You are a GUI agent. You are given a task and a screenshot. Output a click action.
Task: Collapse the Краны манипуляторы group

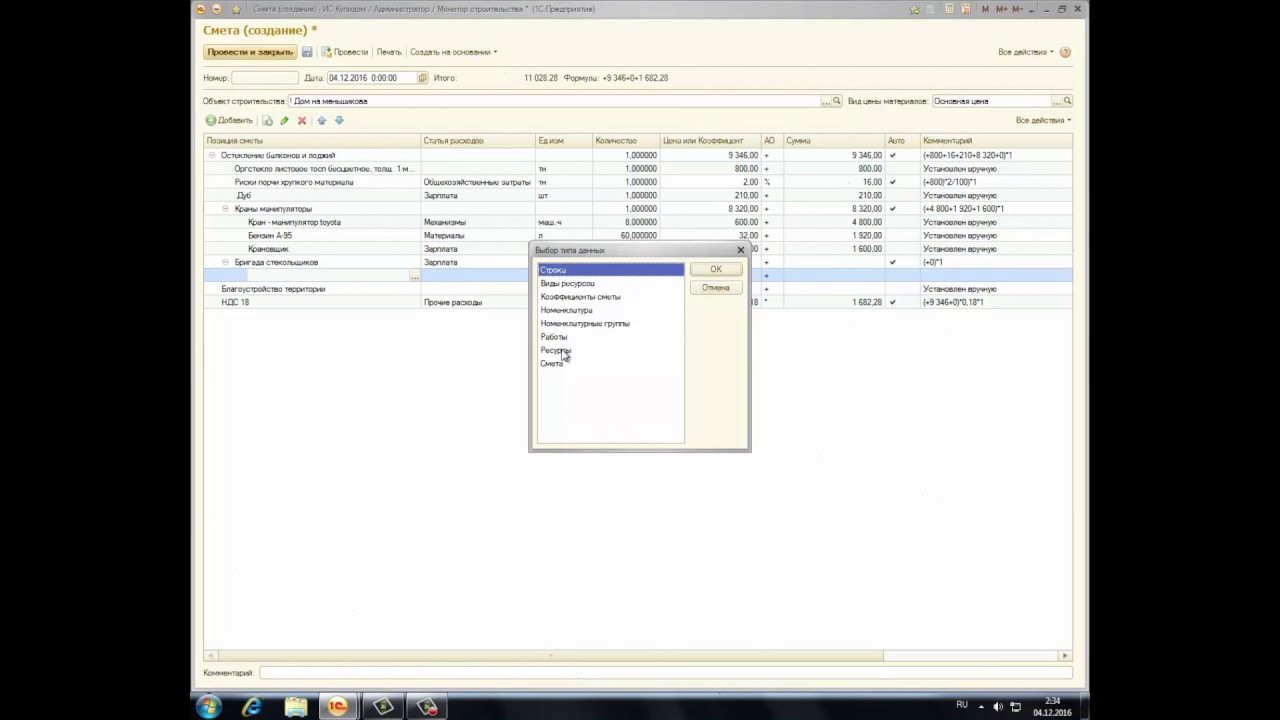[x=225, y=209]
